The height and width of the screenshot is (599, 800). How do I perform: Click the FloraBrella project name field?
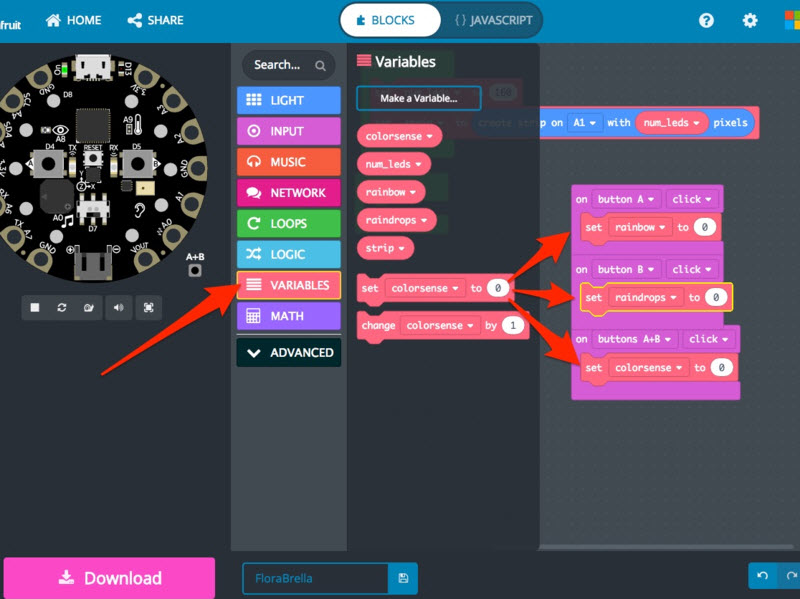pos(314,578)
